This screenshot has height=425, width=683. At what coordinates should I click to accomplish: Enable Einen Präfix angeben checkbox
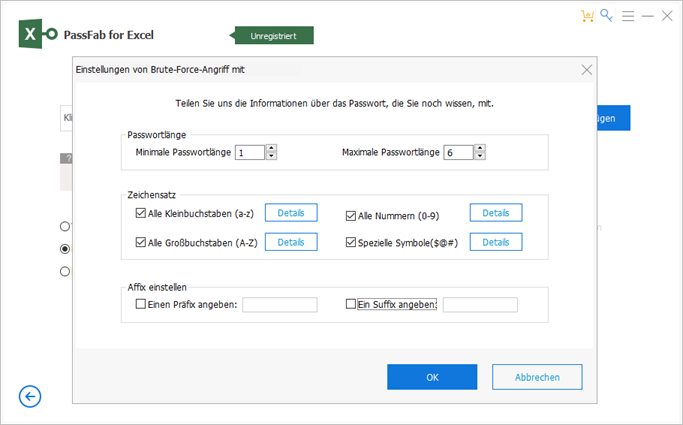click(140, 304)
